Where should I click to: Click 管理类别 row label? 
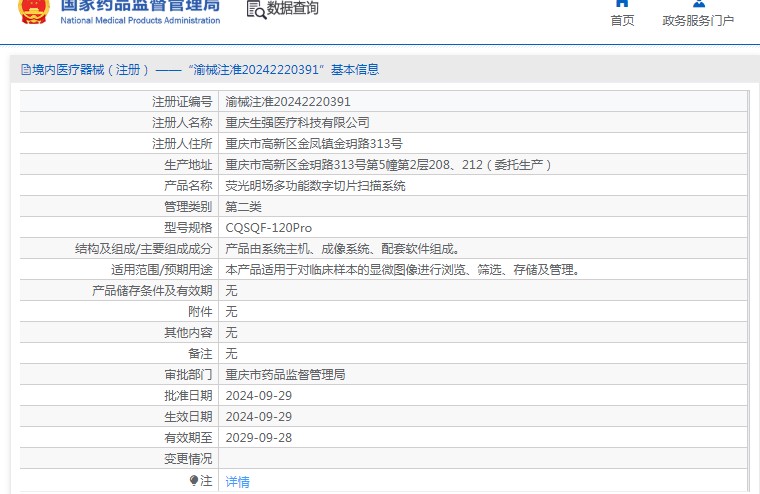click(x=188, y=207)
